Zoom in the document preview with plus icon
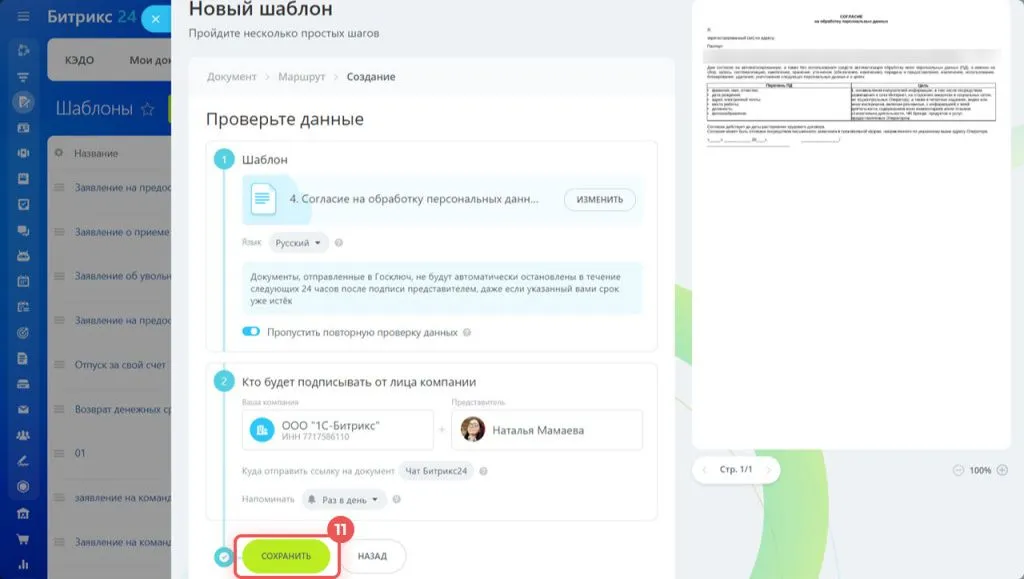This screenshot has width=1024, height=579. coord(1002,470)
